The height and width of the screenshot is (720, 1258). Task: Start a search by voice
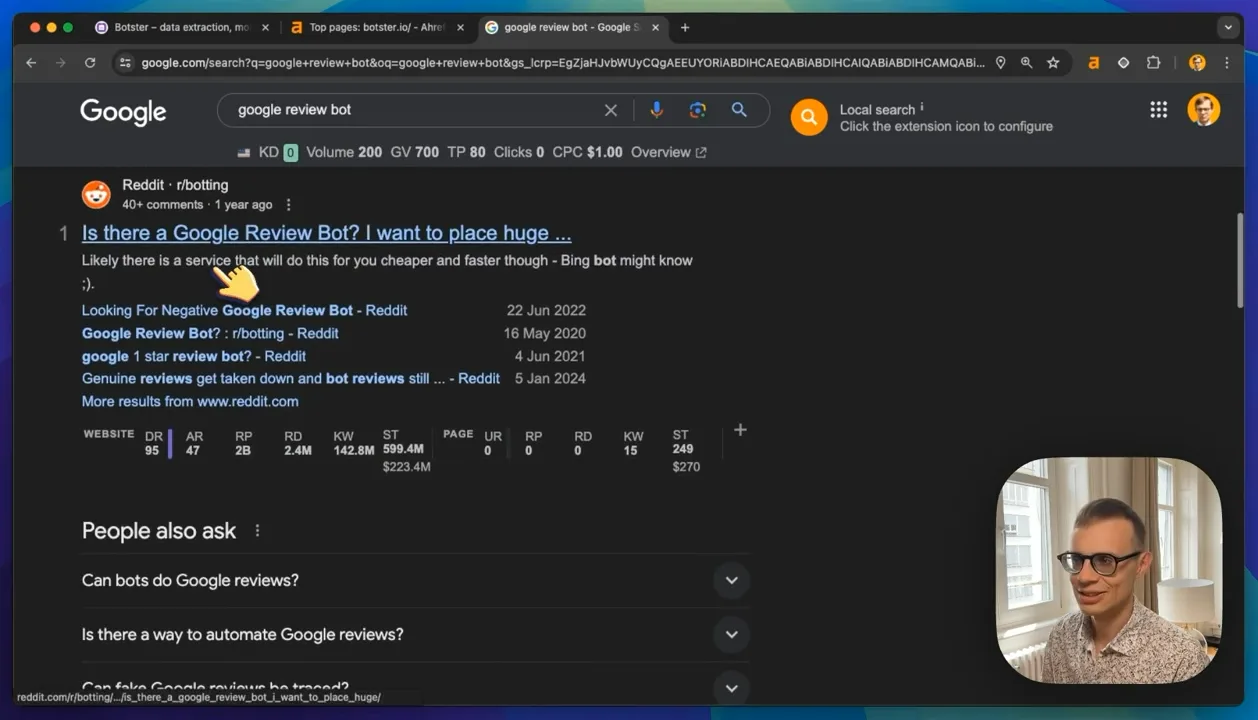(x=656, y=110)
